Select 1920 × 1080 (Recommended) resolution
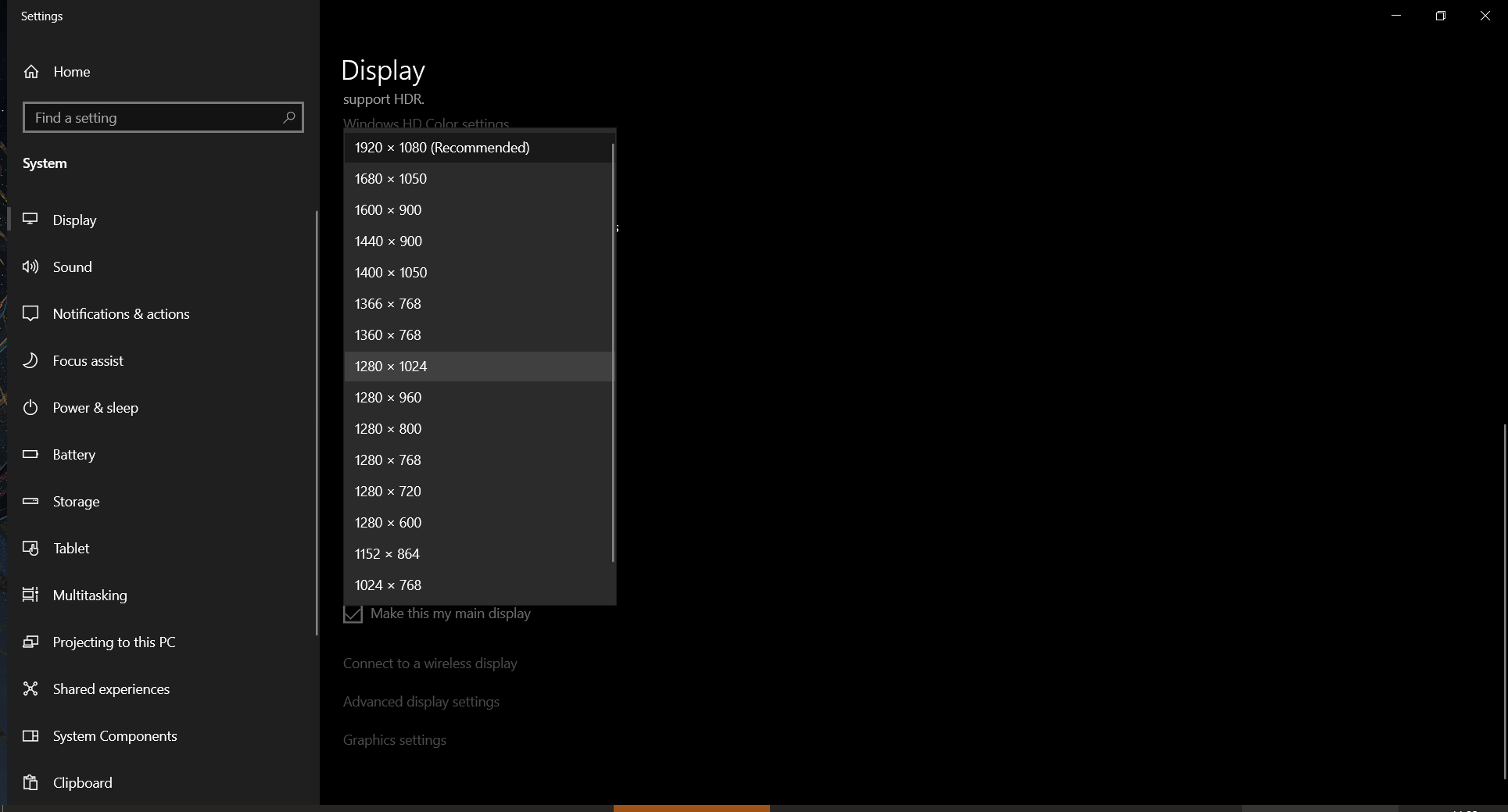 (x=442, y=148)
